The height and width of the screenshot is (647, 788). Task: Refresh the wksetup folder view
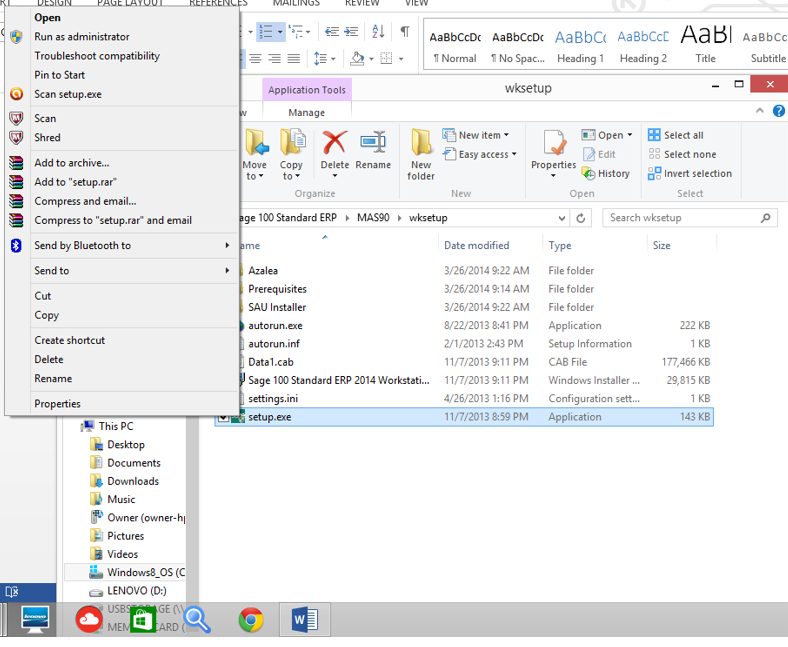tap(580, 218)
